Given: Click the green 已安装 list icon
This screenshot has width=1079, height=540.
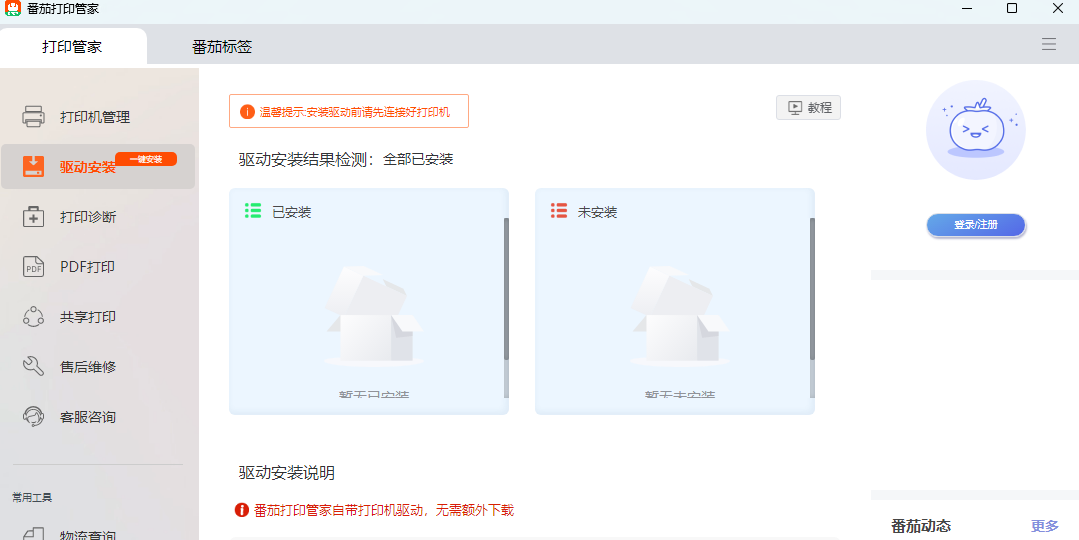Looking at the screenshot, I should 253,210.
